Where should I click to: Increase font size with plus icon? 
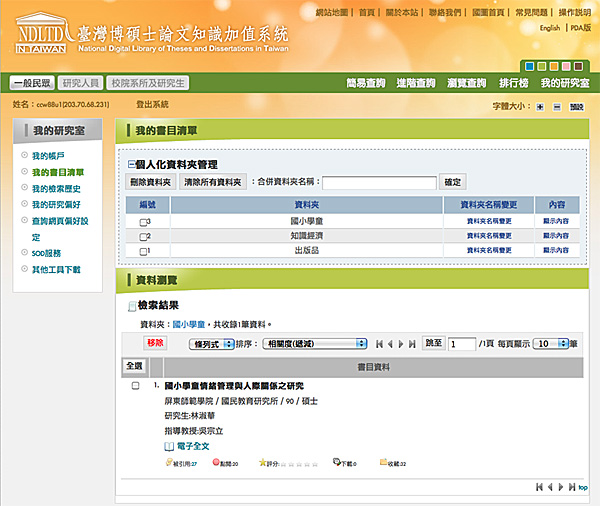coord(540,106)
